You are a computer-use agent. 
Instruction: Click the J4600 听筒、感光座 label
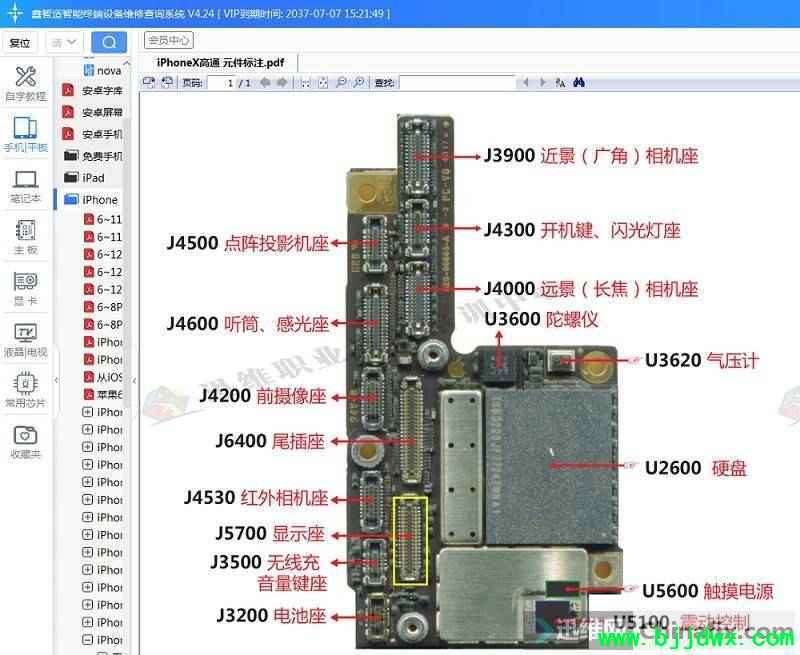pos(247,323)
